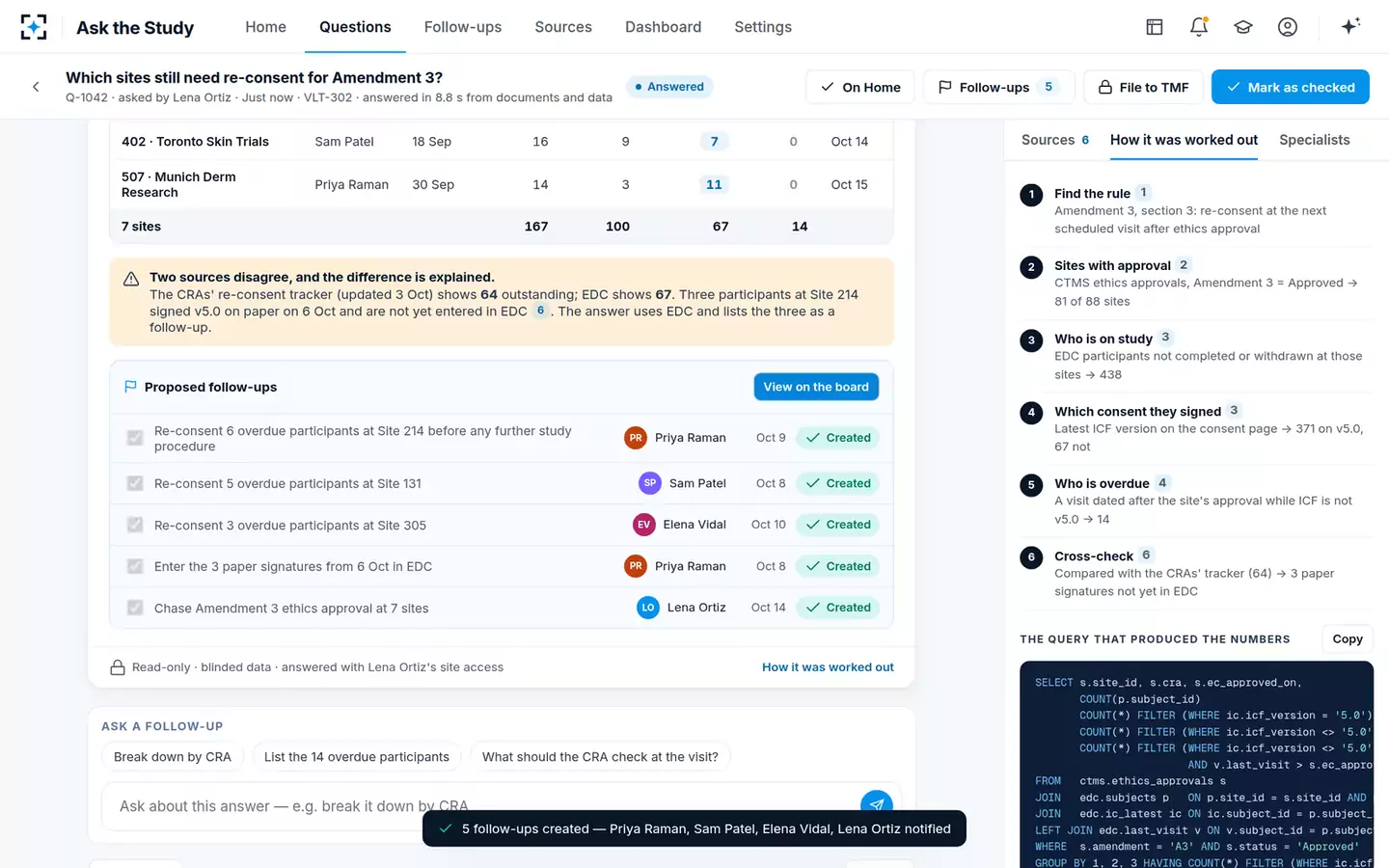
Task: Open Follow-ups 5 button in the question header
Action: pos(998,87)
